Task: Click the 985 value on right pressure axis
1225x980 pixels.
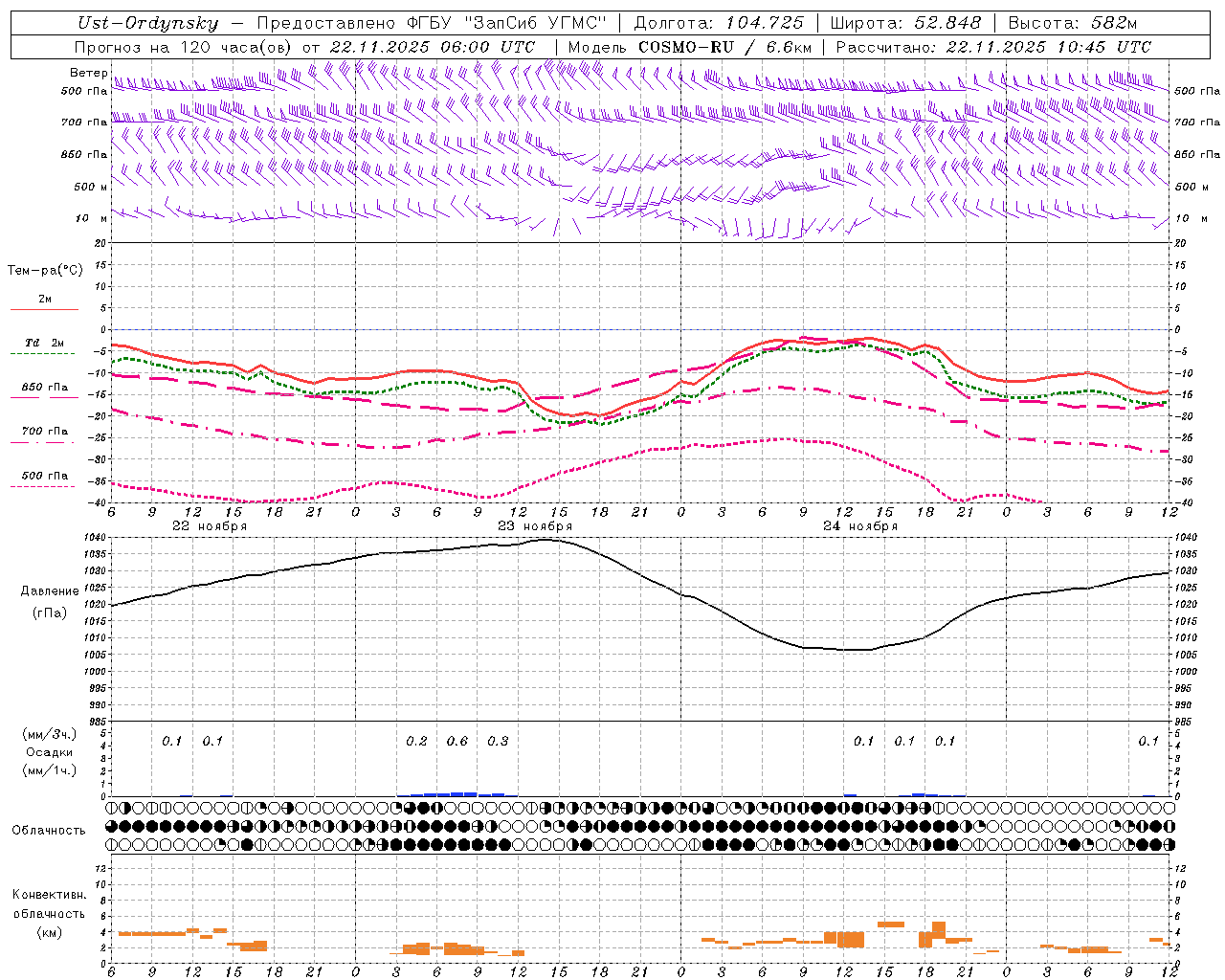Action: click(1183, 722)
